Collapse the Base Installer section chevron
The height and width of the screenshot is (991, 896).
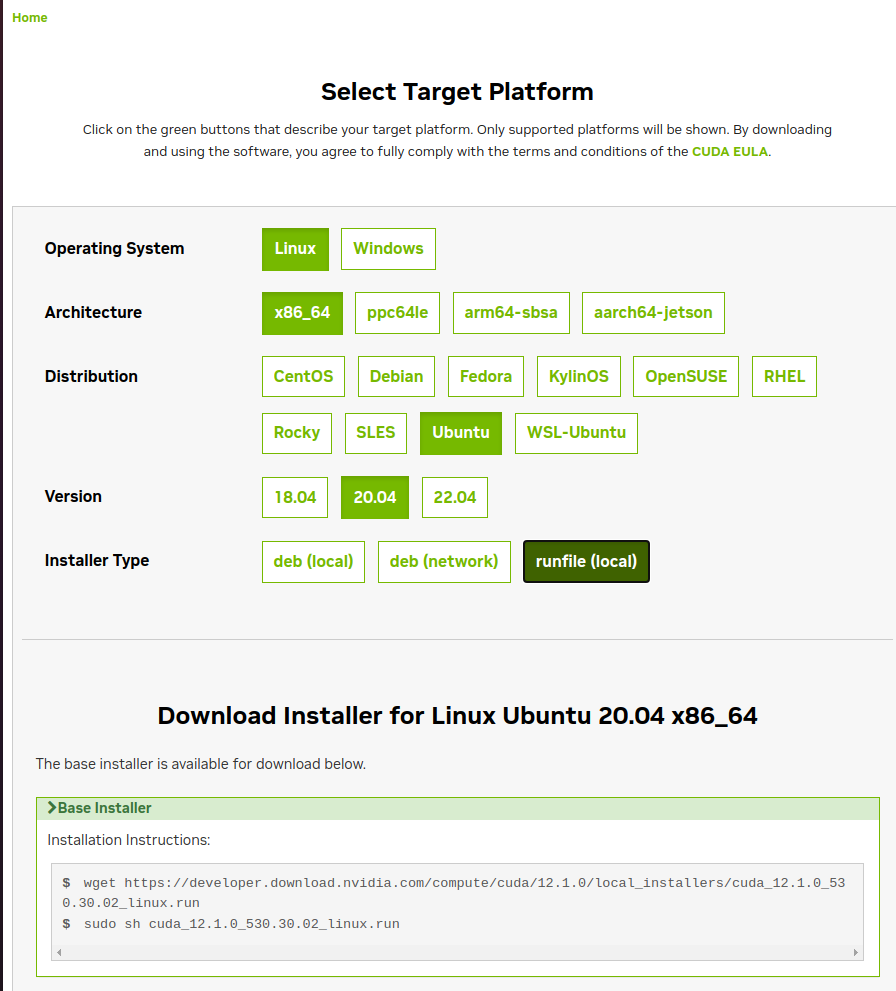point(52,808)
